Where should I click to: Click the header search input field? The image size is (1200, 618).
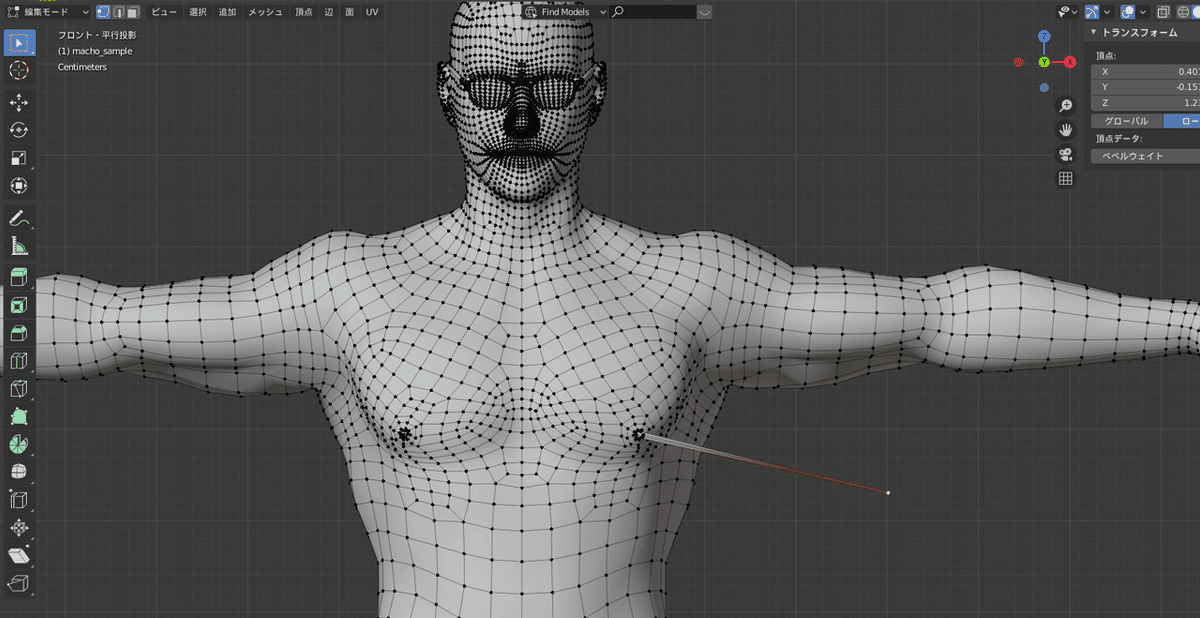point(653,12)
